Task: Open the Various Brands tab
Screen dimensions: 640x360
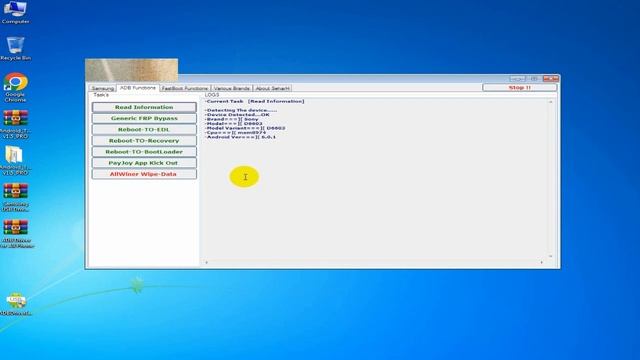Action: (x=231, y=88)
